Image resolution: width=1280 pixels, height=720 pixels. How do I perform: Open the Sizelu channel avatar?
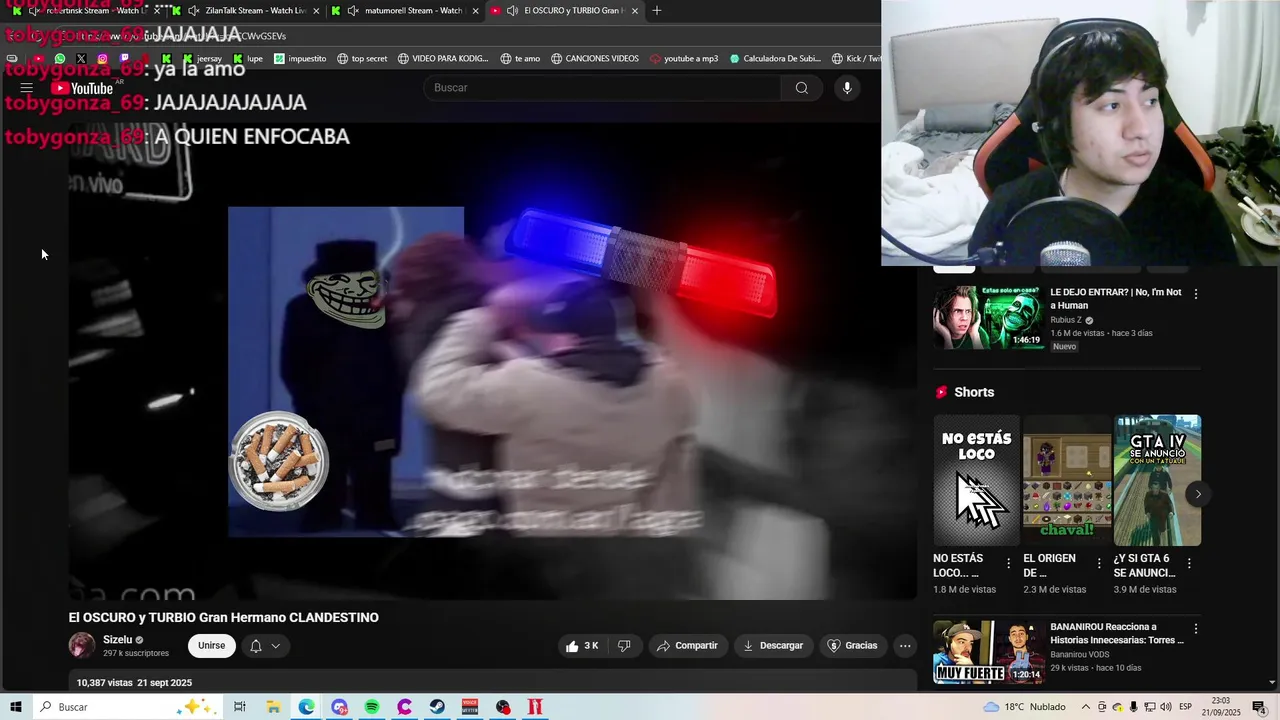click(82, 646)
